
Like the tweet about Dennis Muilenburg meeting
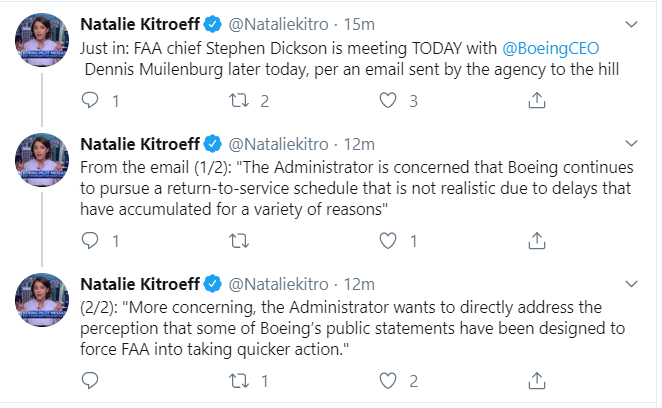pos(388,101)
